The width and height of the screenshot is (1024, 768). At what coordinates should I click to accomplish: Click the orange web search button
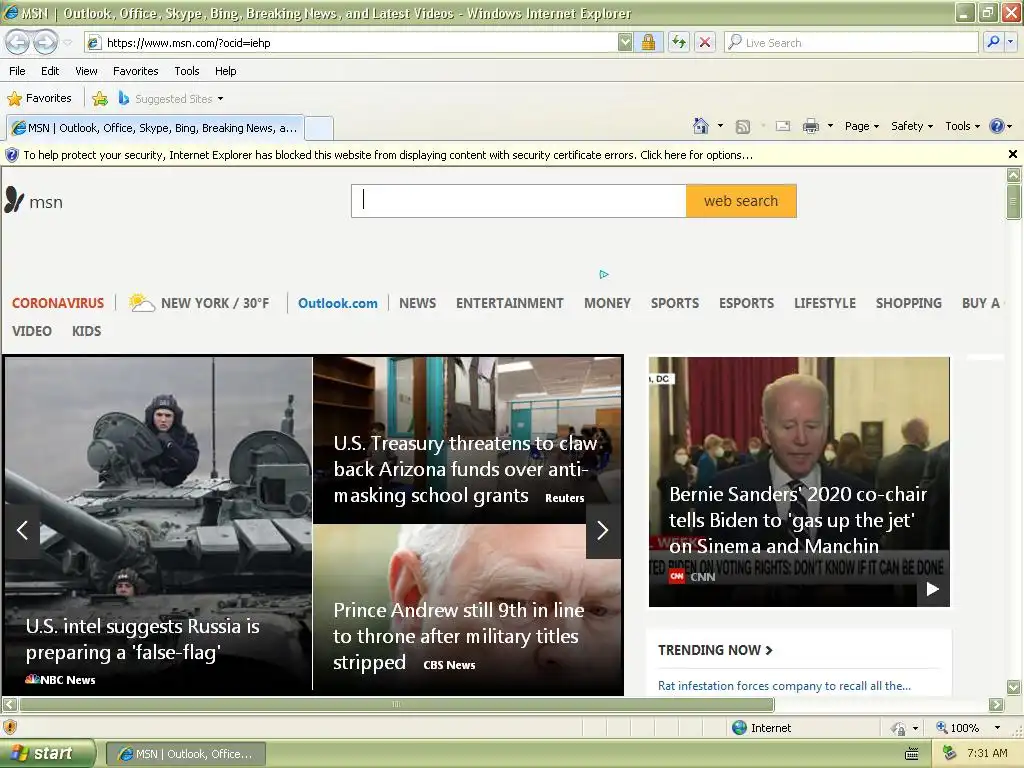point(741,201)
